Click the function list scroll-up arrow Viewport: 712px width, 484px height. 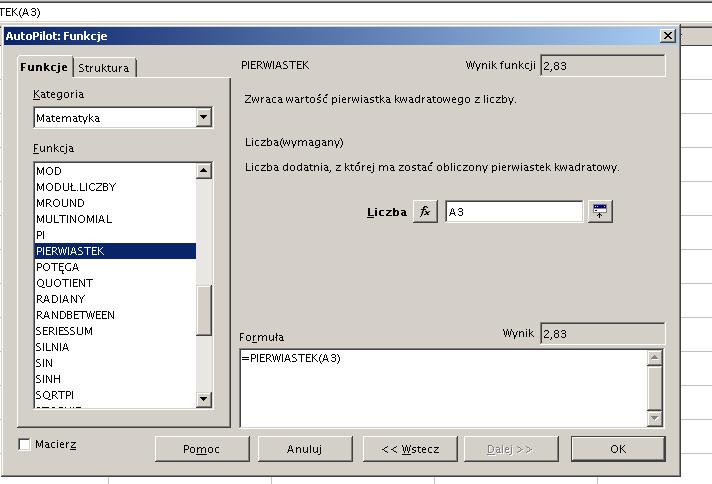point(203,171)
